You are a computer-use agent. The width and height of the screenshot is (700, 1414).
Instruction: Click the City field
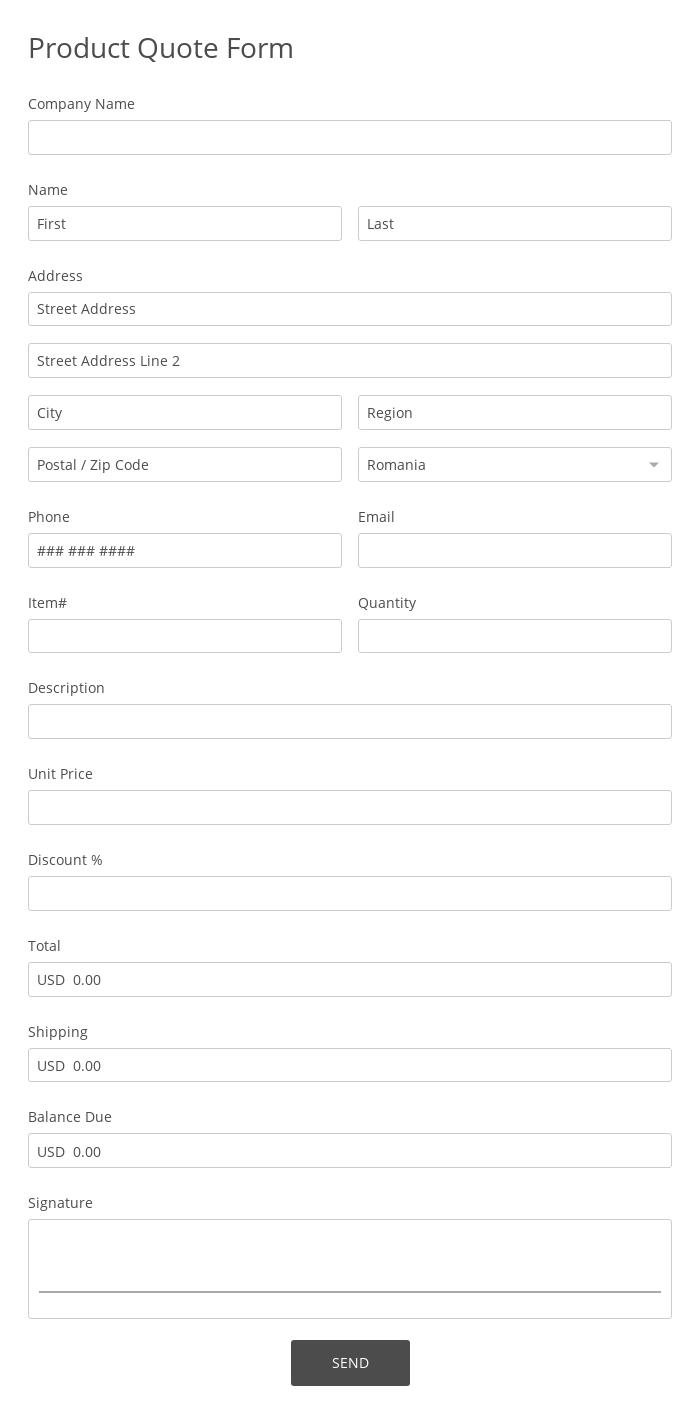185,412
